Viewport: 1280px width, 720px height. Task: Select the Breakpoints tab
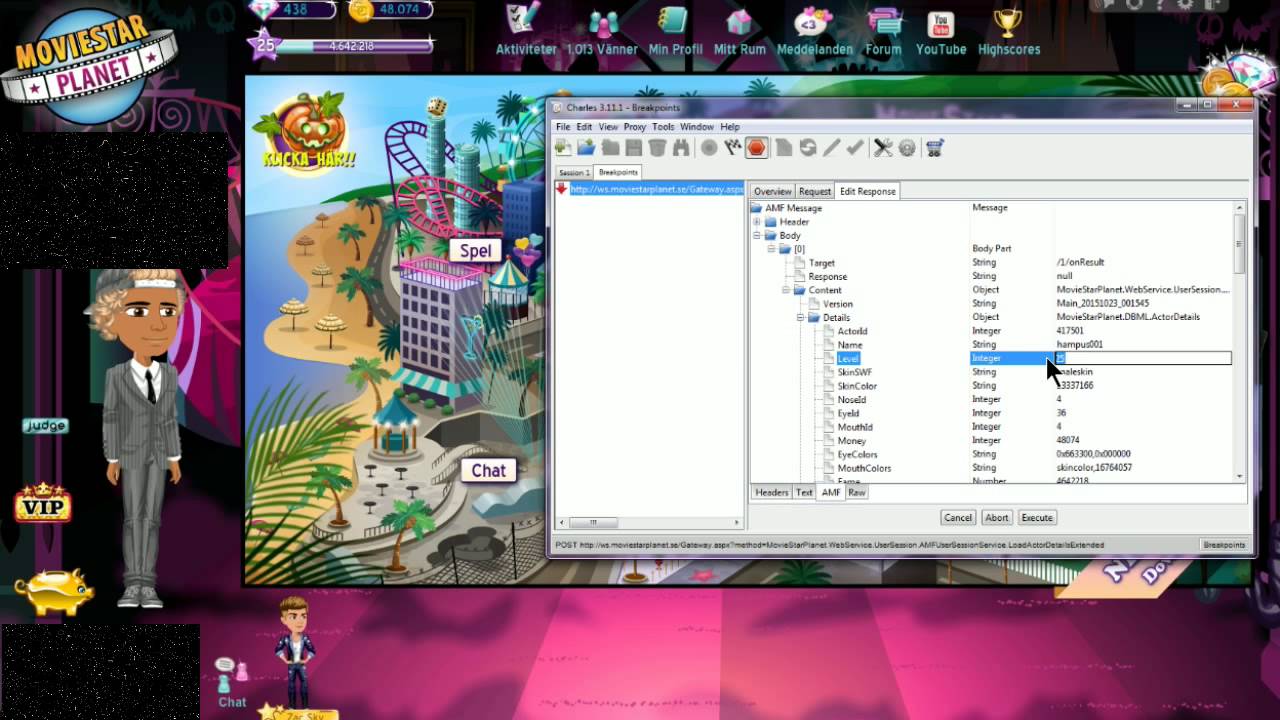pyautogui.click(x=618, y=172)
